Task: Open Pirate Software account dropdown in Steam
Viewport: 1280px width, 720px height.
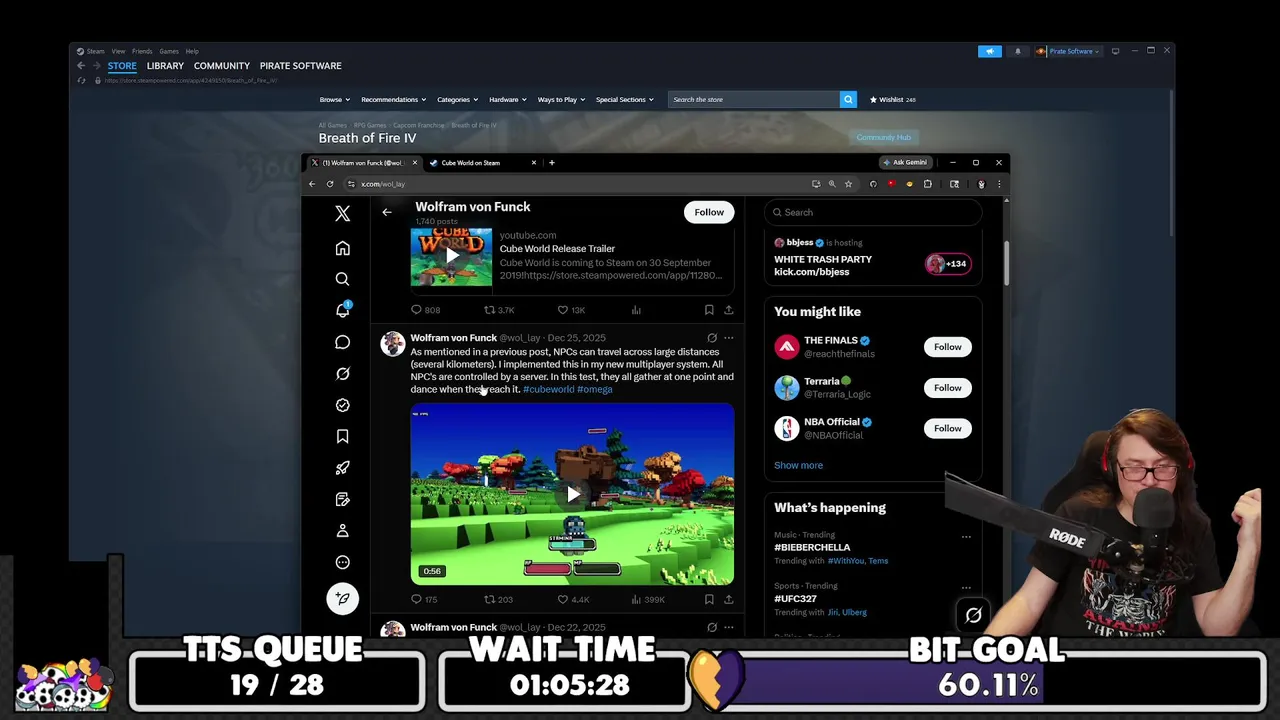Action: [1067, 51]
